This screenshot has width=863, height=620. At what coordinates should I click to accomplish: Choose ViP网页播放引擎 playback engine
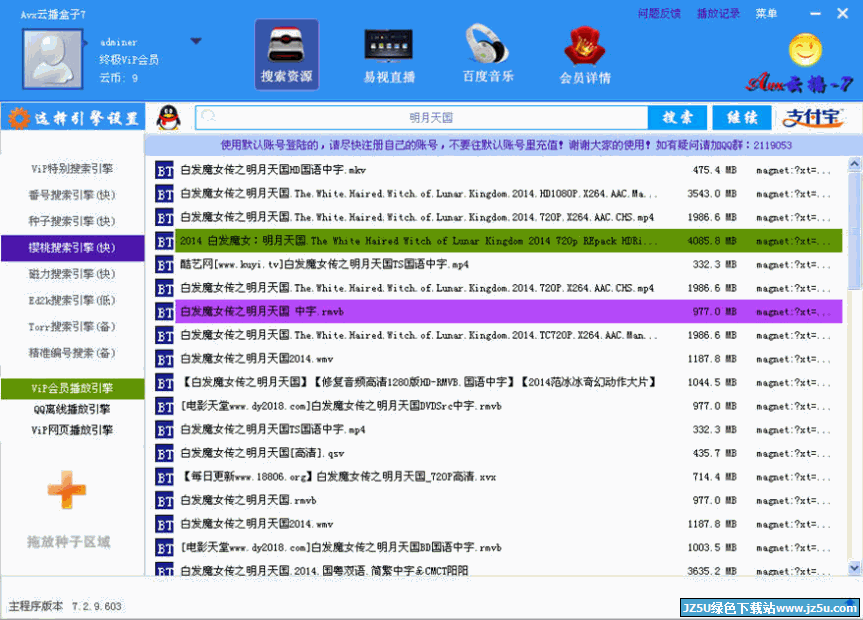(x=72, y=430)
